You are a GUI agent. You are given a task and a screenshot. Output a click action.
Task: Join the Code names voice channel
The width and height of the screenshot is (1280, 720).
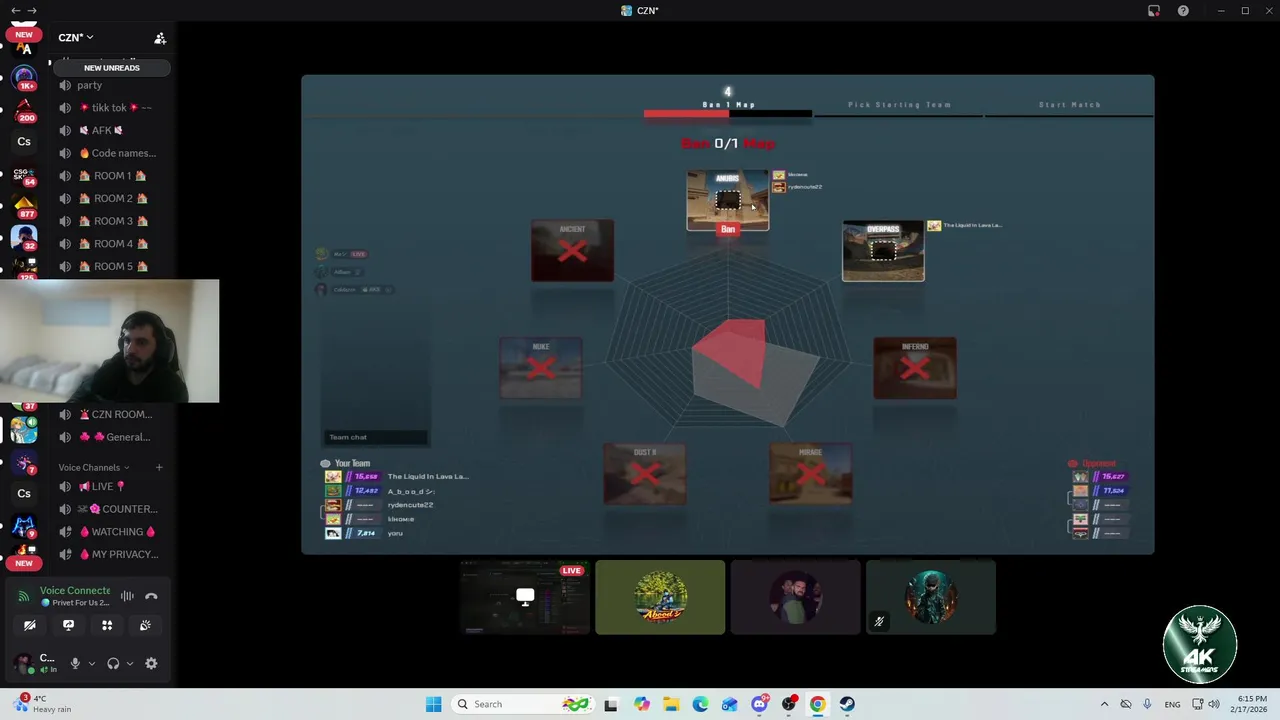tap(112, 153)
